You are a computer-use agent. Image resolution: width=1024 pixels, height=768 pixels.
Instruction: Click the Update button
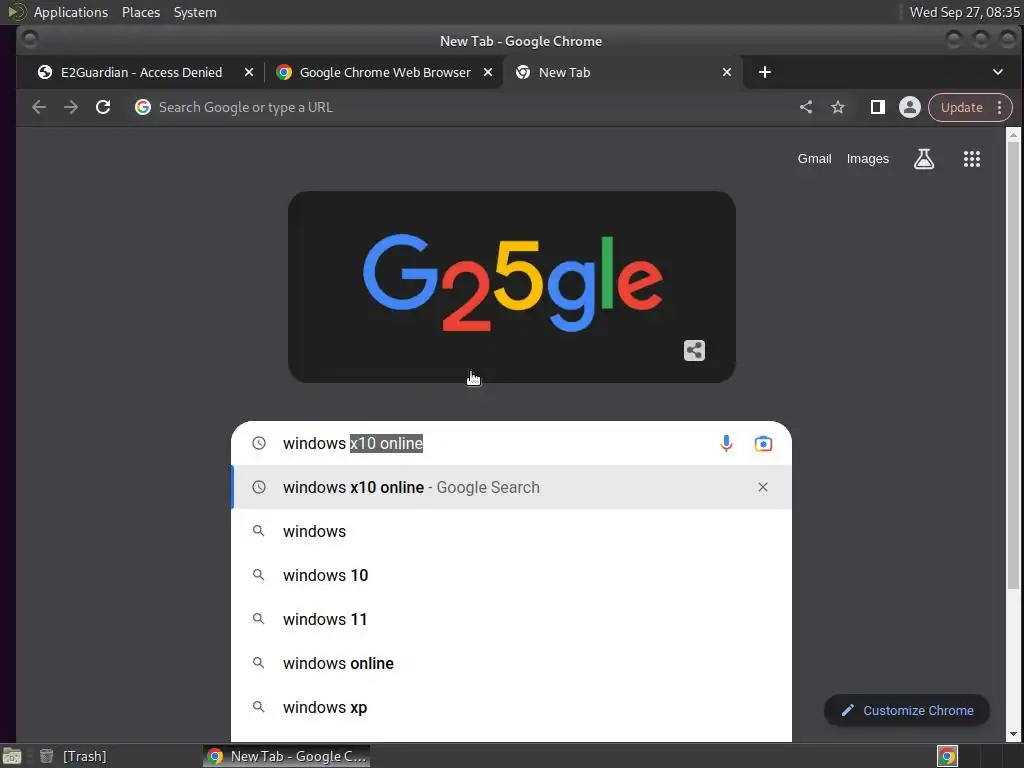[x=961, y=107]
